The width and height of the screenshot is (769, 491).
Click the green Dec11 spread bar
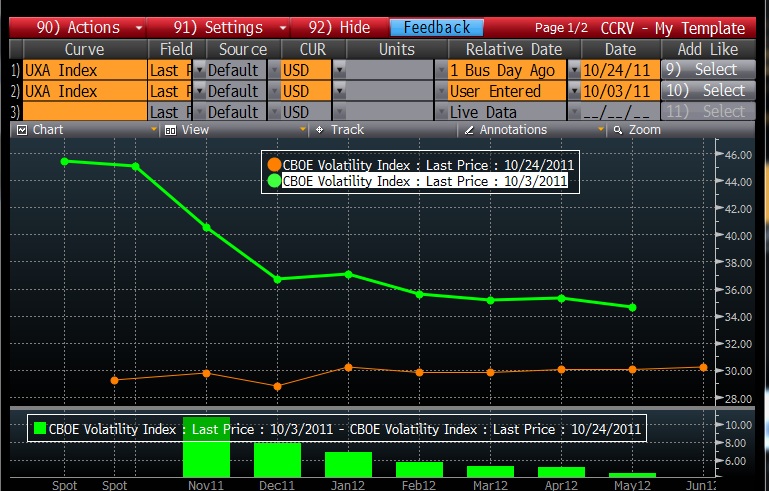pos(277,460)
